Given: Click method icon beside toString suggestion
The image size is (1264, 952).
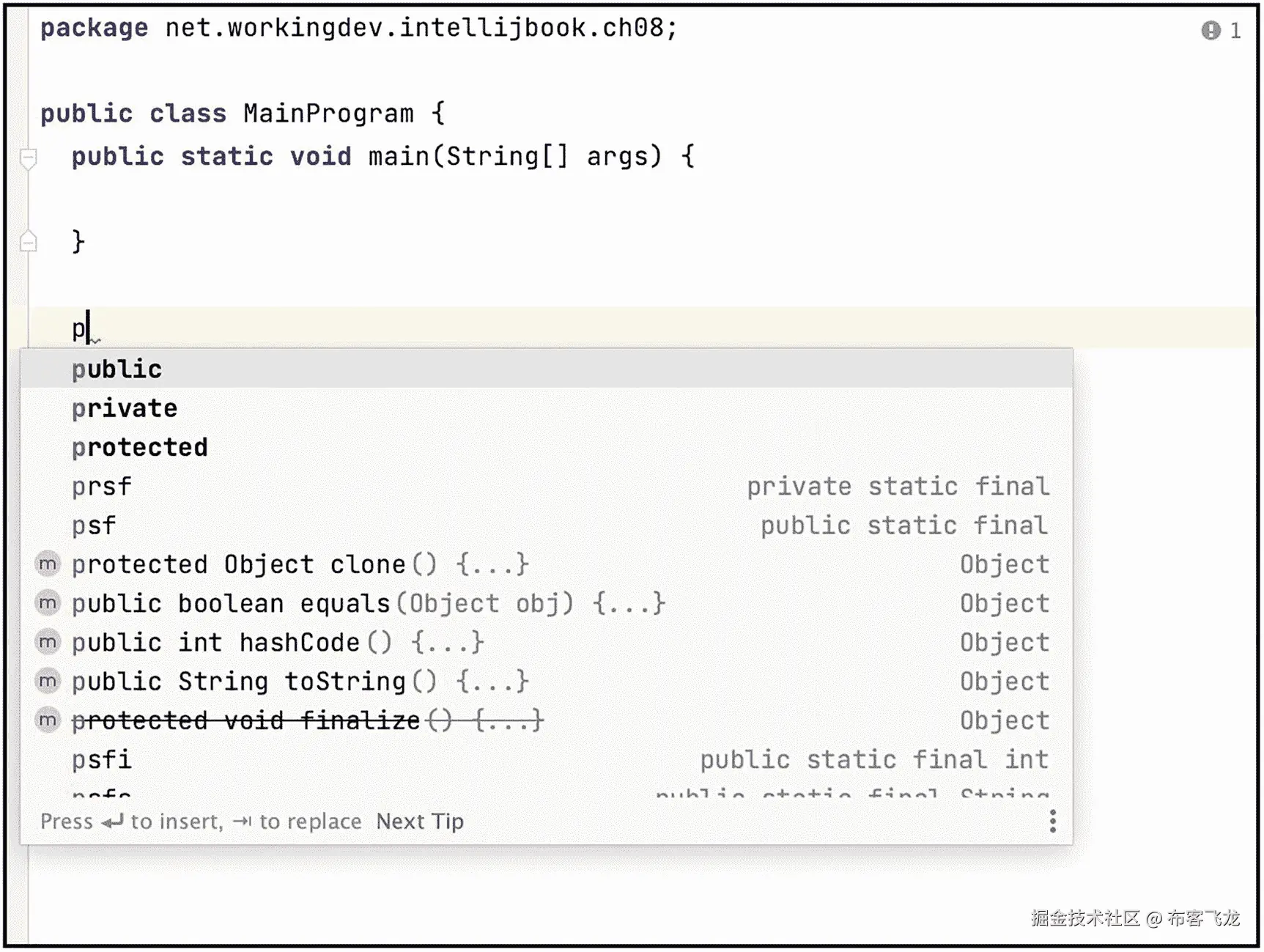Looking at the screenshot, I should coord(48,681).
